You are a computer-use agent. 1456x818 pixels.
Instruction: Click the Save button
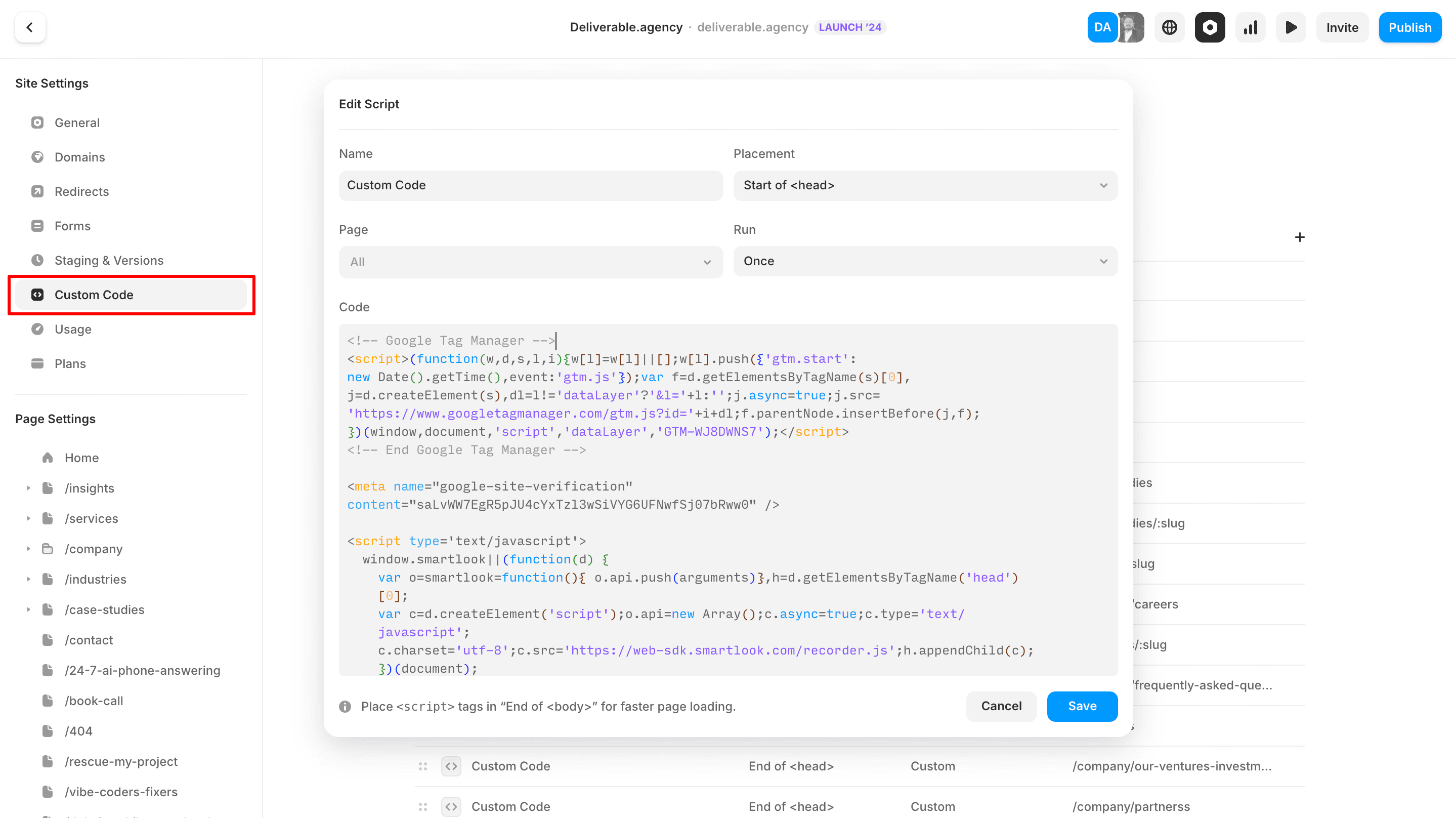point(1081,706)
